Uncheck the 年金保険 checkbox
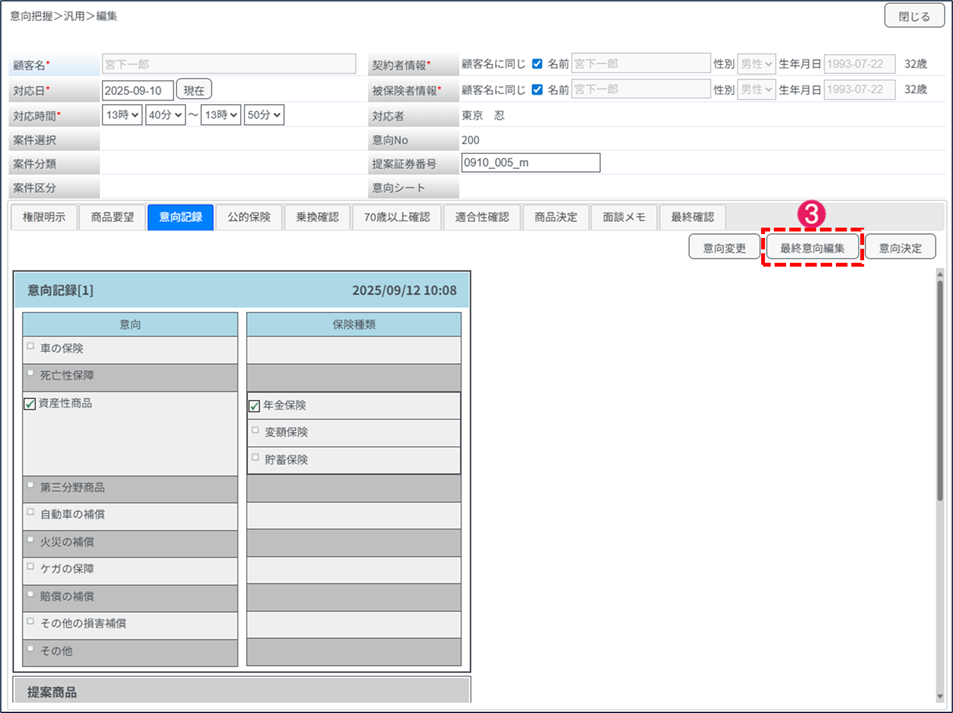Image resolution: width=953 pixels, height=713 pixels. click(254, 406)
